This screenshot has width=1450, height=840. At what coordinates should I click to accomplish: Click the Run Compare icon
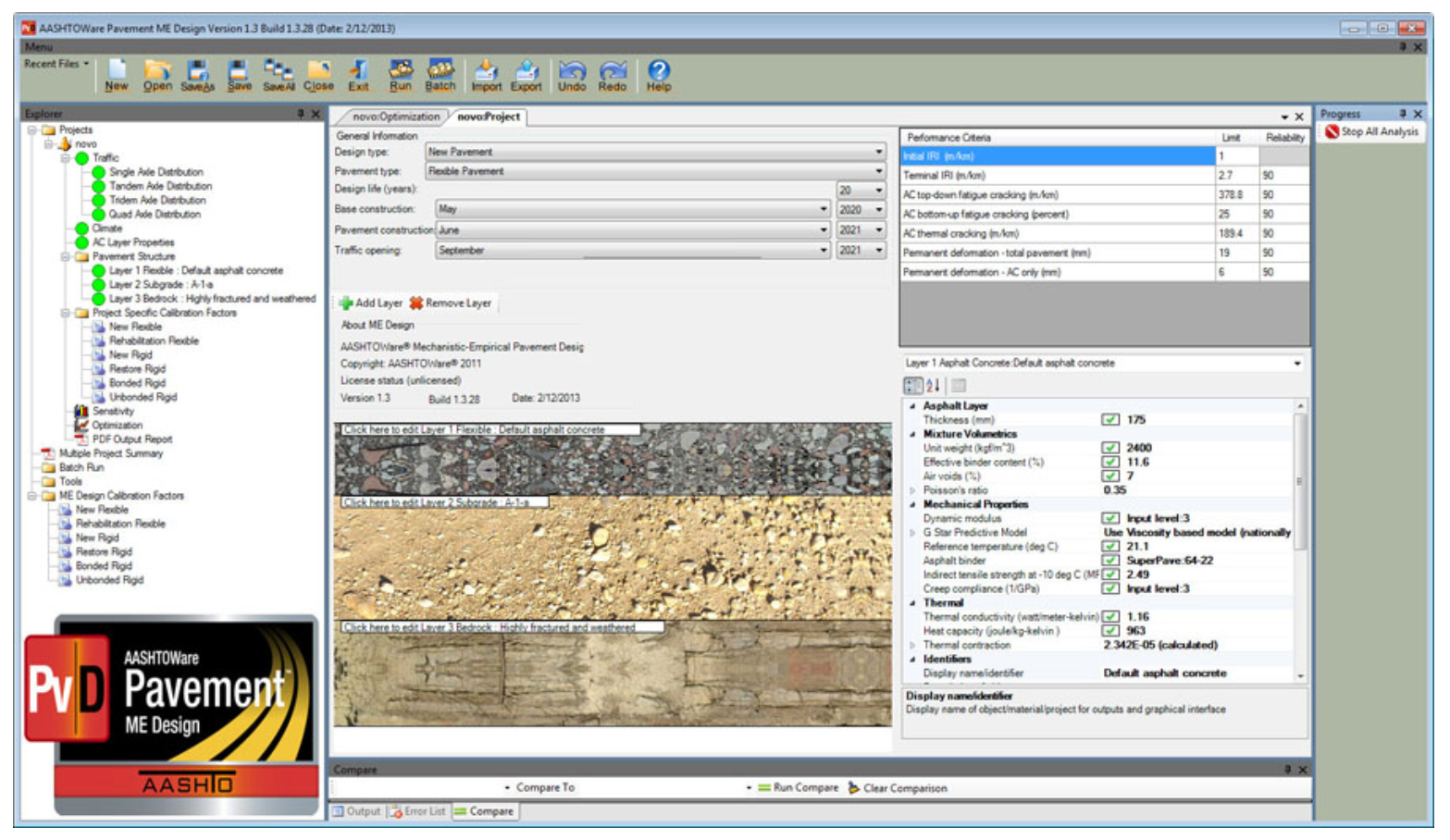point(764,788)
